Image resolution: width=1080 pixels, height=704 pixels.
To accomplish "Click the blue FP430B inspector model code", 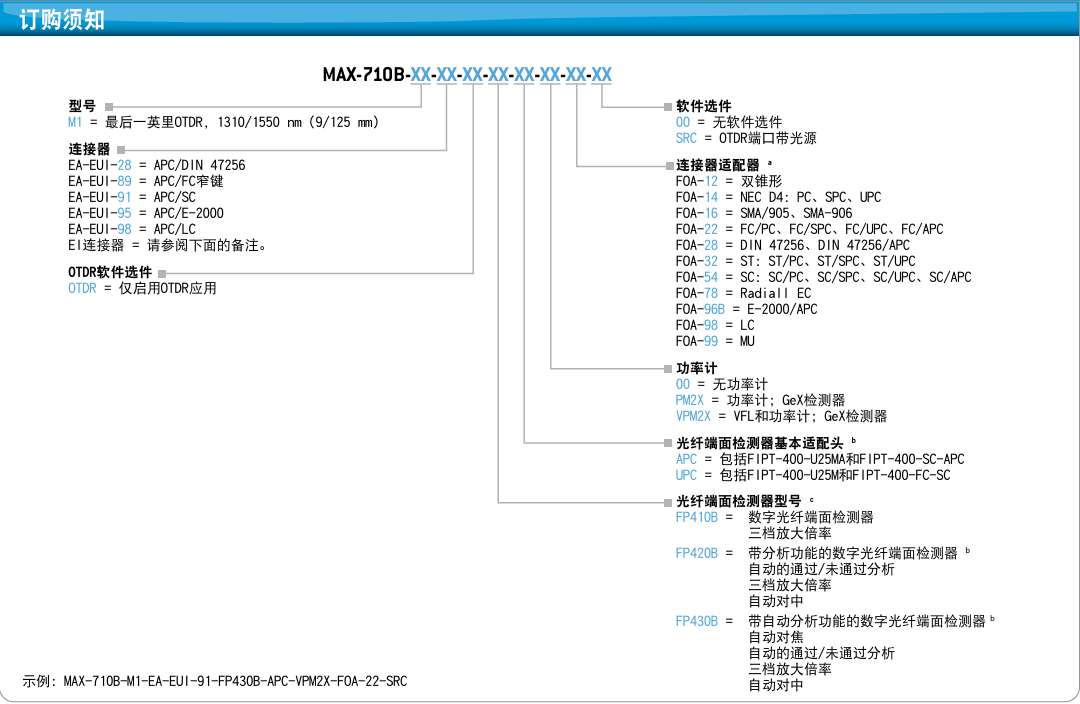I will (x=697, y=621).
